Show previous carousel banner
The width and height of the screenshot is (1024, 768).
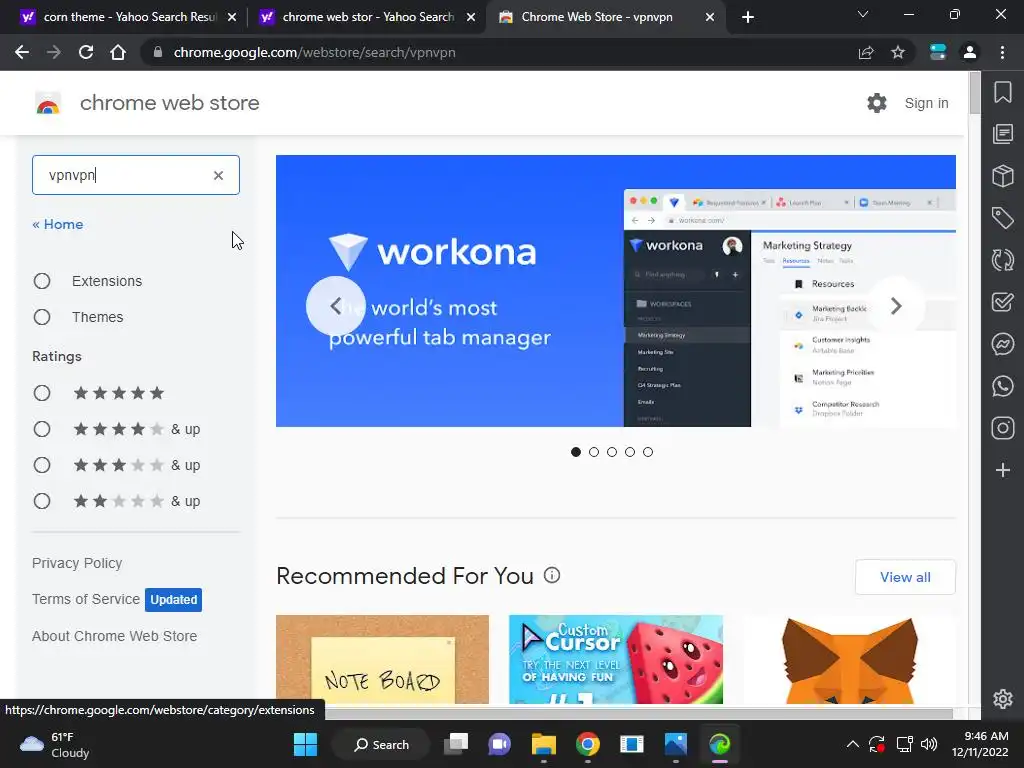pos(336,306)
